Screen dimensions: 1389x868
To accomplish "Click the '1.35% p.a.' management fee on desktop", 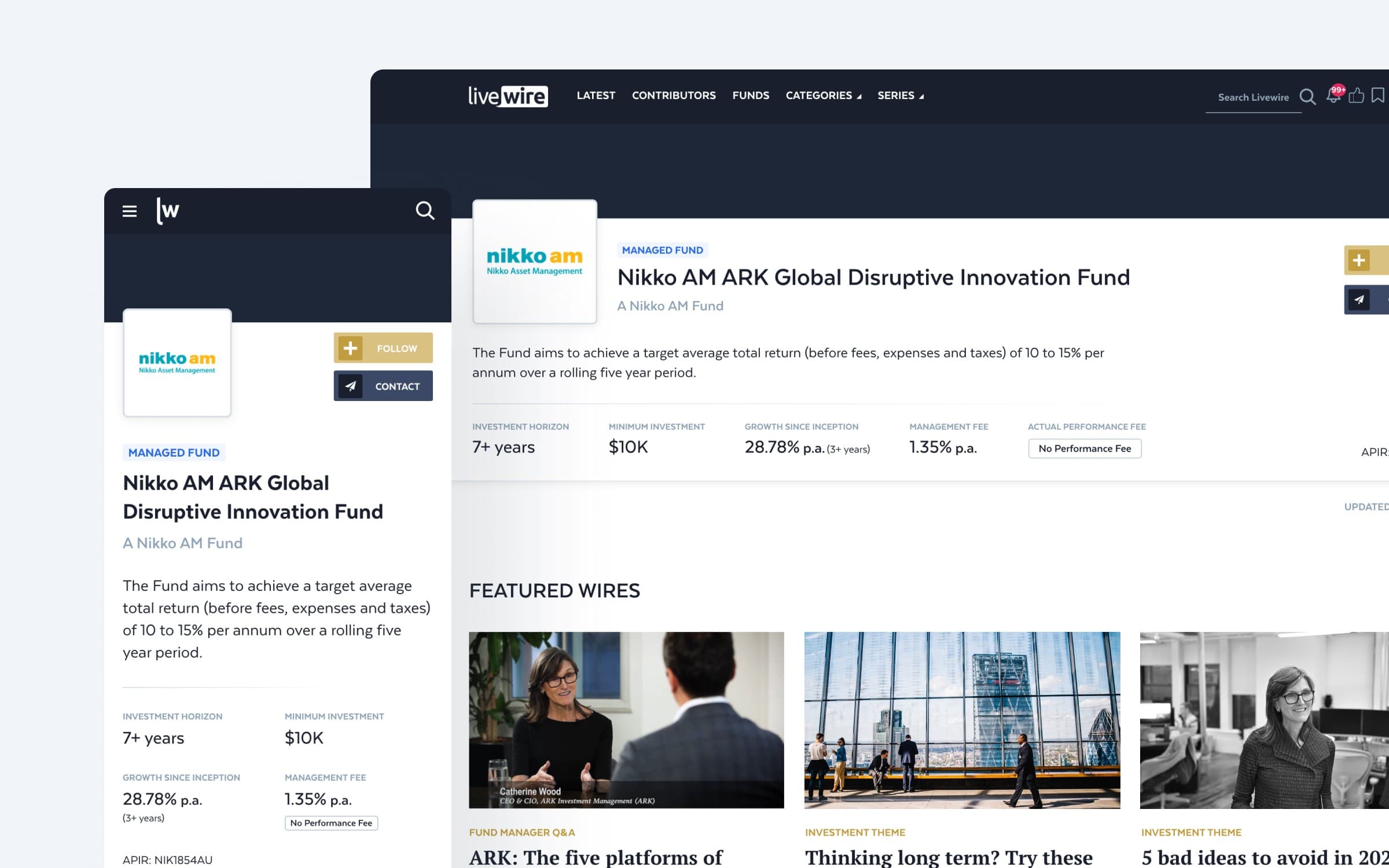I will (x=943, y=447).
